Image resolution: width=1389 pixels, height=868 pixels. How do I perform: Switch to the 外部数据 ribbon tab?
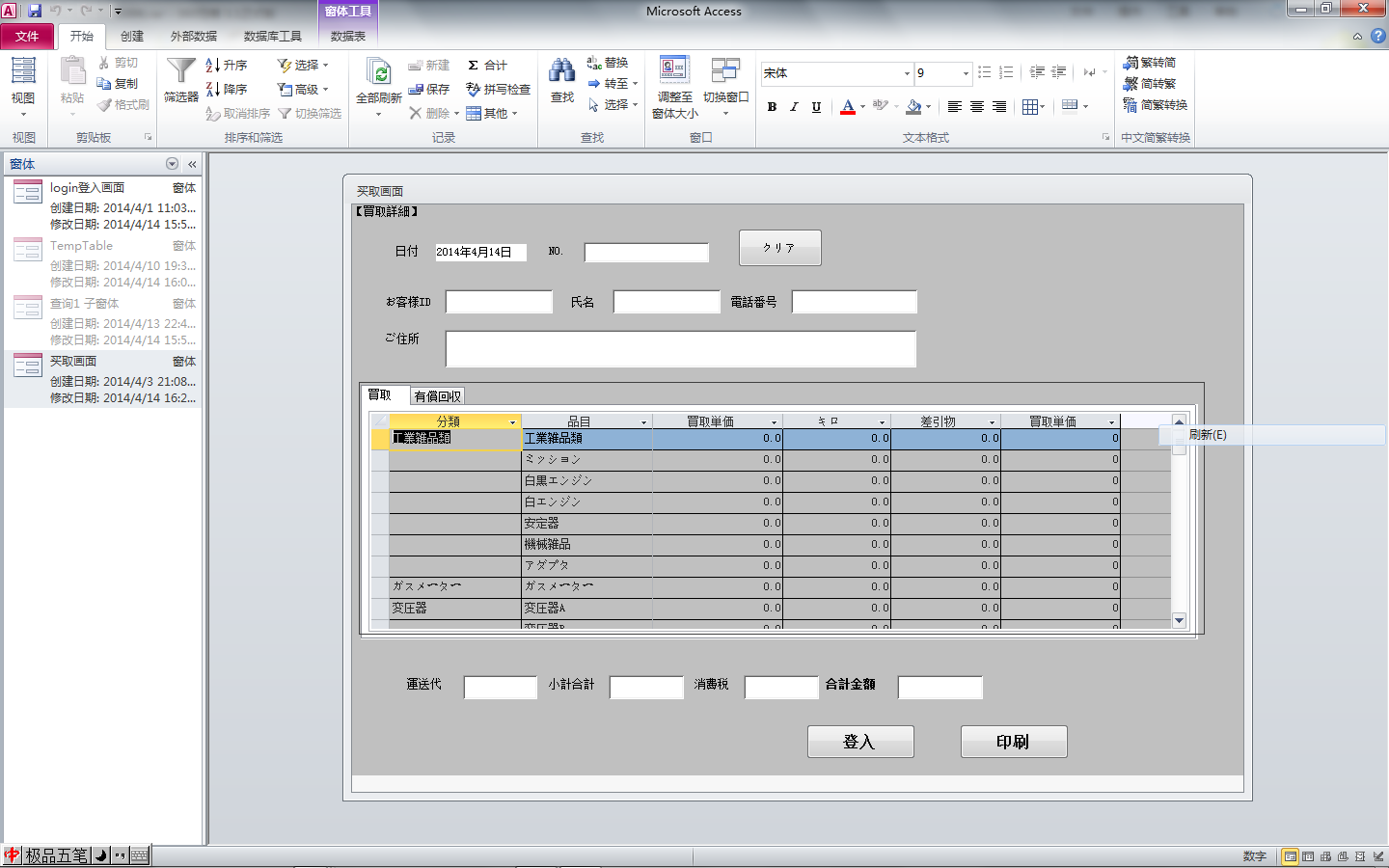194,36
